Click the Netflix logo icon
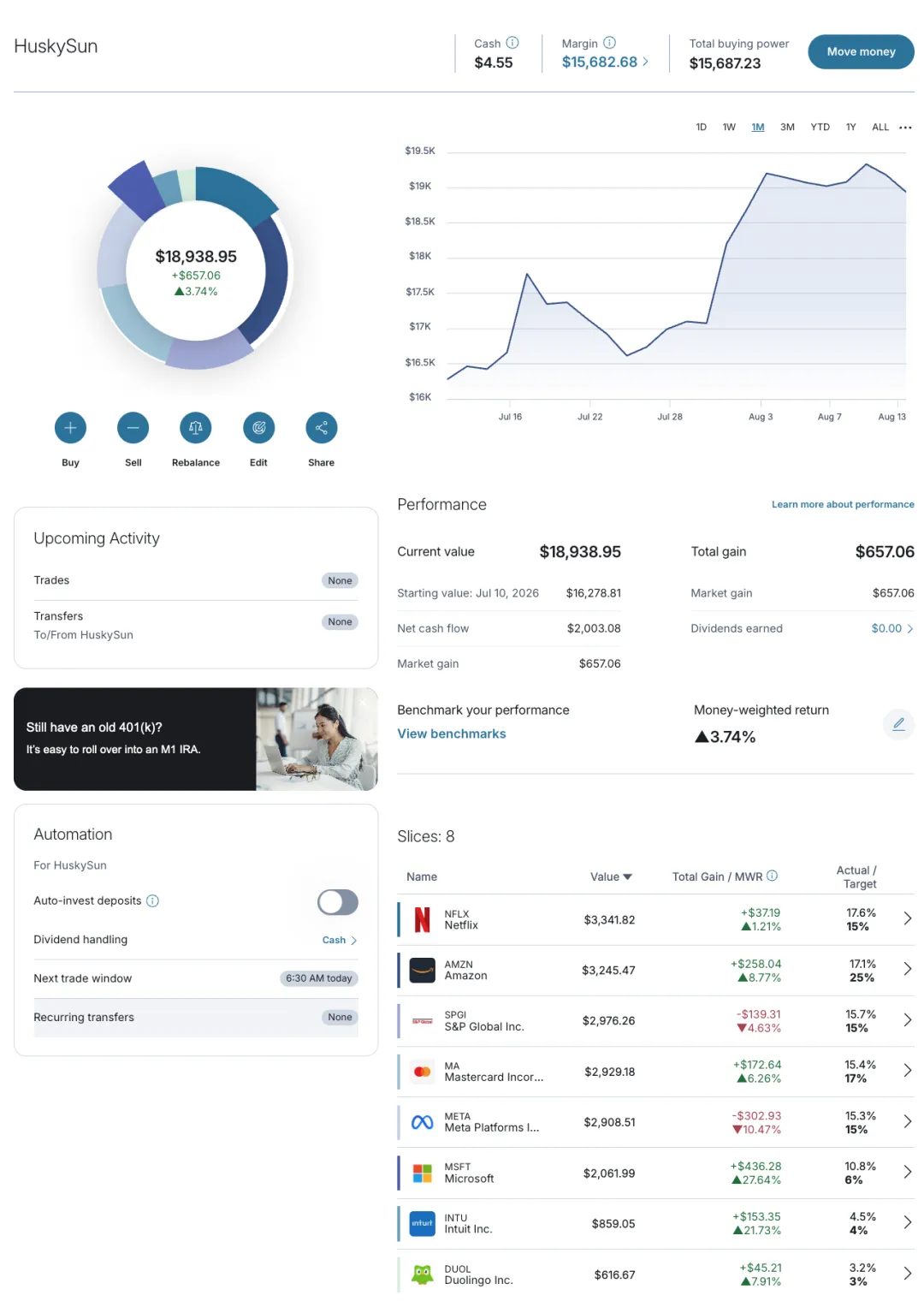 click(423, 920)
